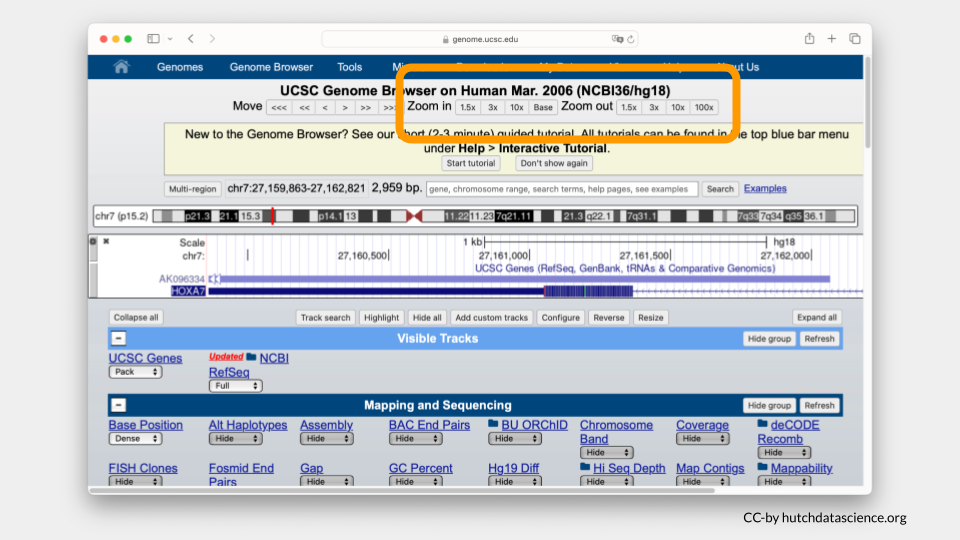Zoom in 3x
Screen dimensions: 960x540
point(493,107)
